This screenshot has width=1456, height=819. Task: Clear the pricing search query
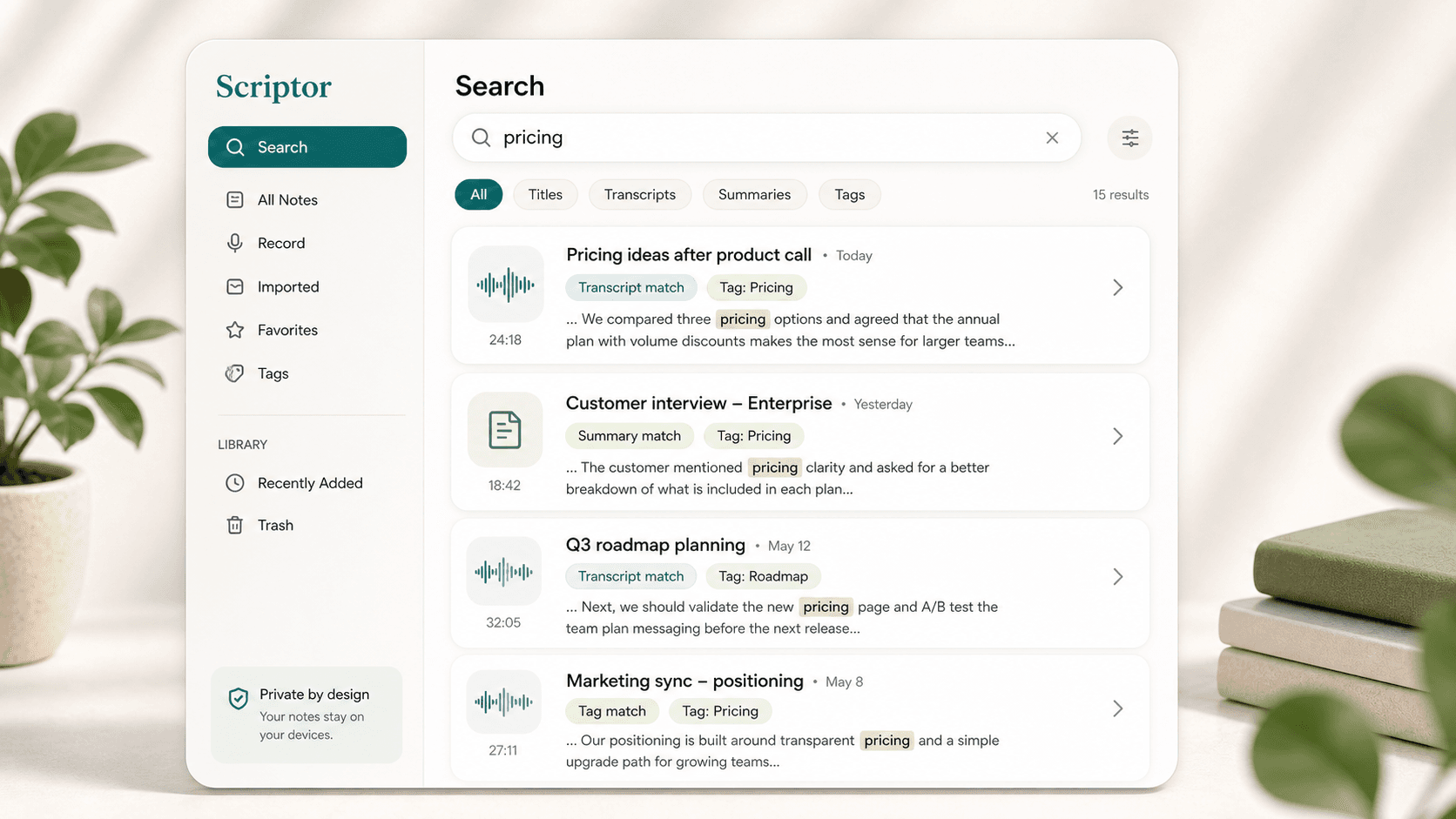pos(1052,138)
